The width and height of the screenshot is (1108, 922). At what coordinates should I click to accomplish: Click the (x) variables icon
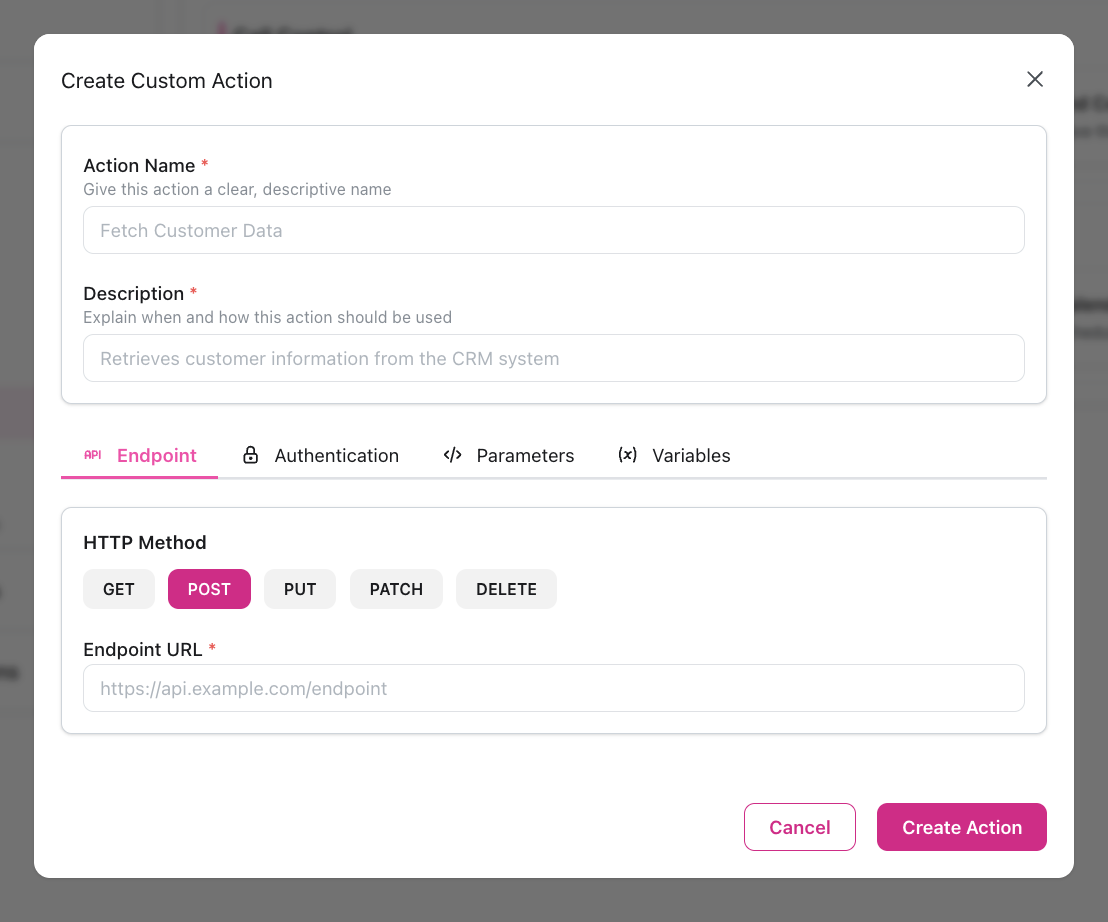point(627,455)
